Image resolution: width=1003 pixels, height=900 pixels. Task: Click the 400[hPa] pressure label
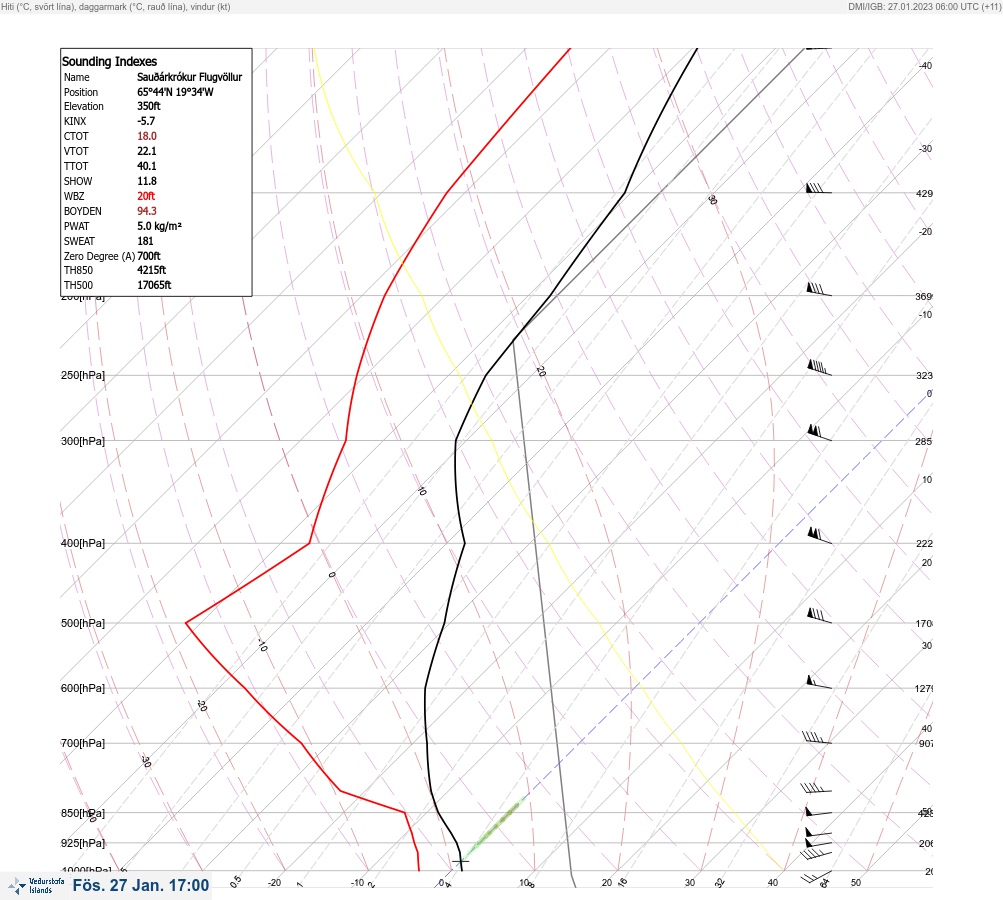[83, 543]
